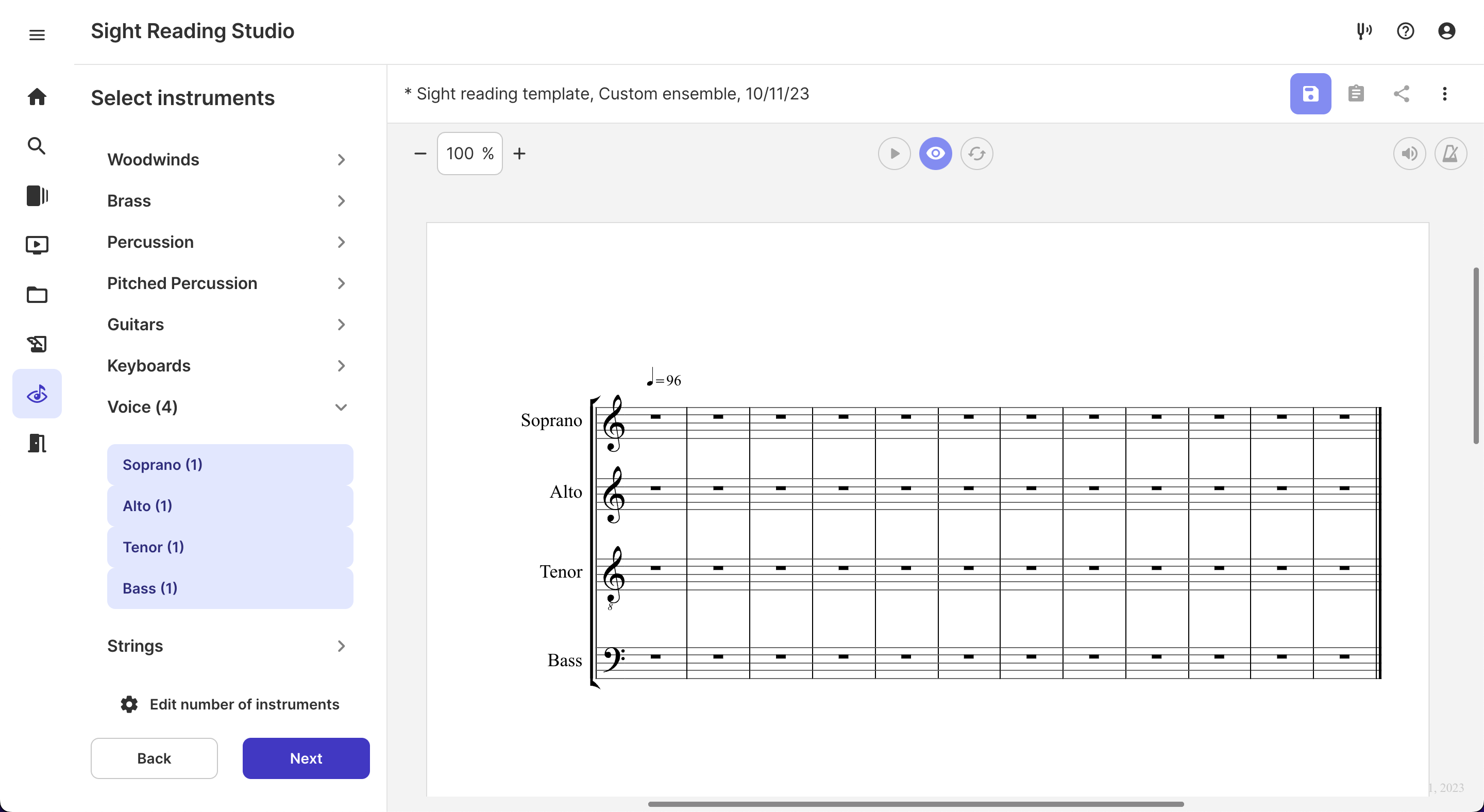Expand the Woodwinds instrument category
Viewport: 1484px width, 812px height.
[229, 160]
